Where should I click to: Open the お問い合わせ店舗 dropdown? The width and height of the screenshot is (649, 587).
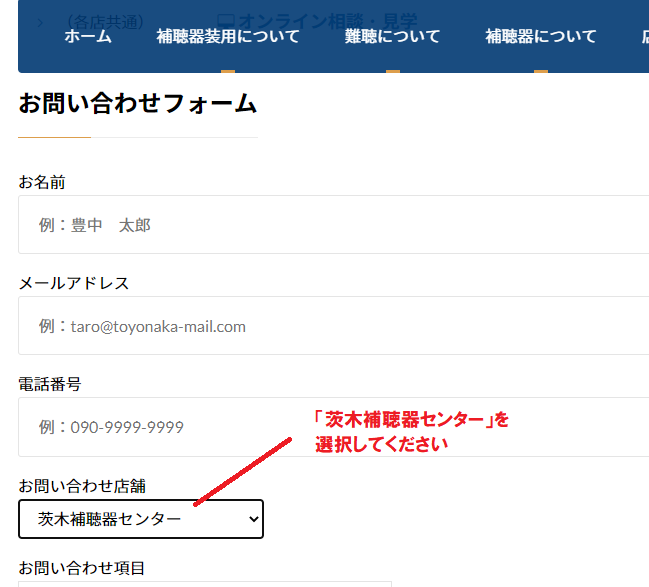click(x=141, y=519)
